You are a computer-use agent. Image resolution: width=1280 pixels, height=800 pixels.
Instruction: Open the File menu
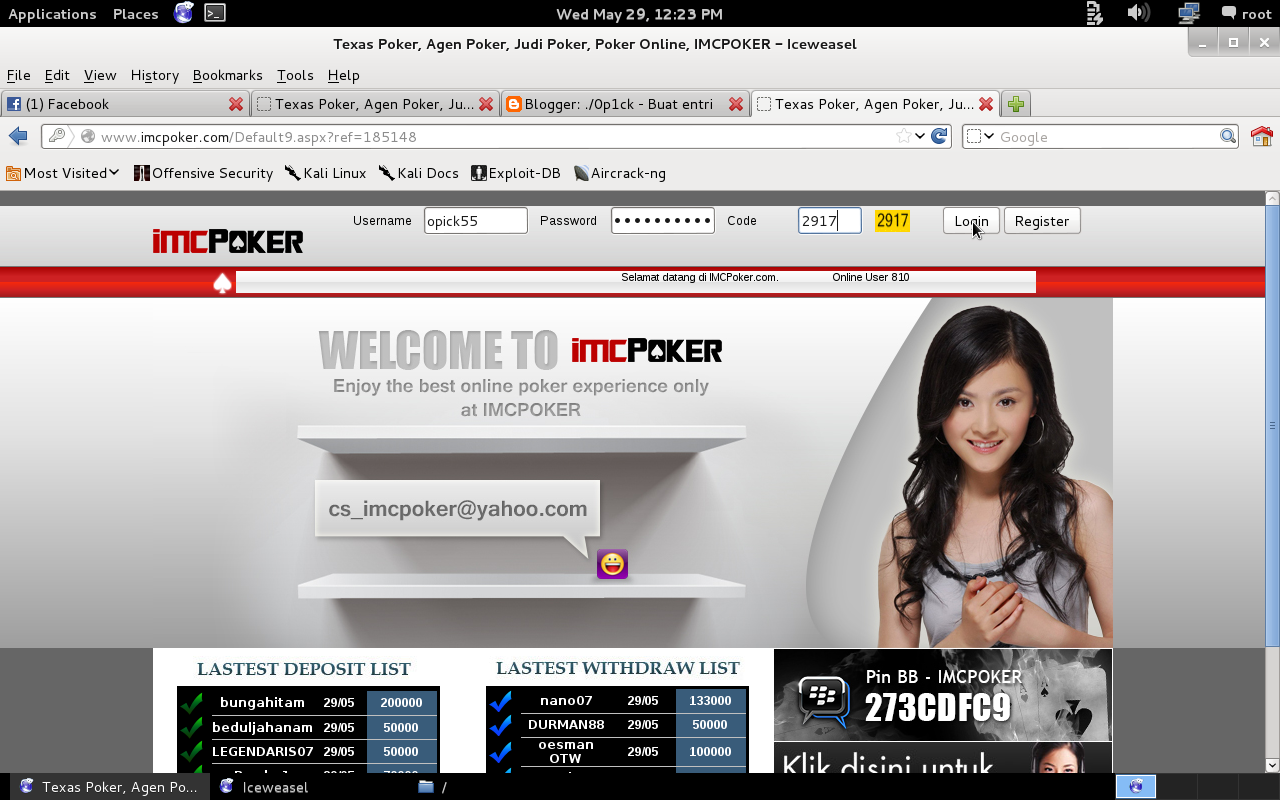(19, 75)
